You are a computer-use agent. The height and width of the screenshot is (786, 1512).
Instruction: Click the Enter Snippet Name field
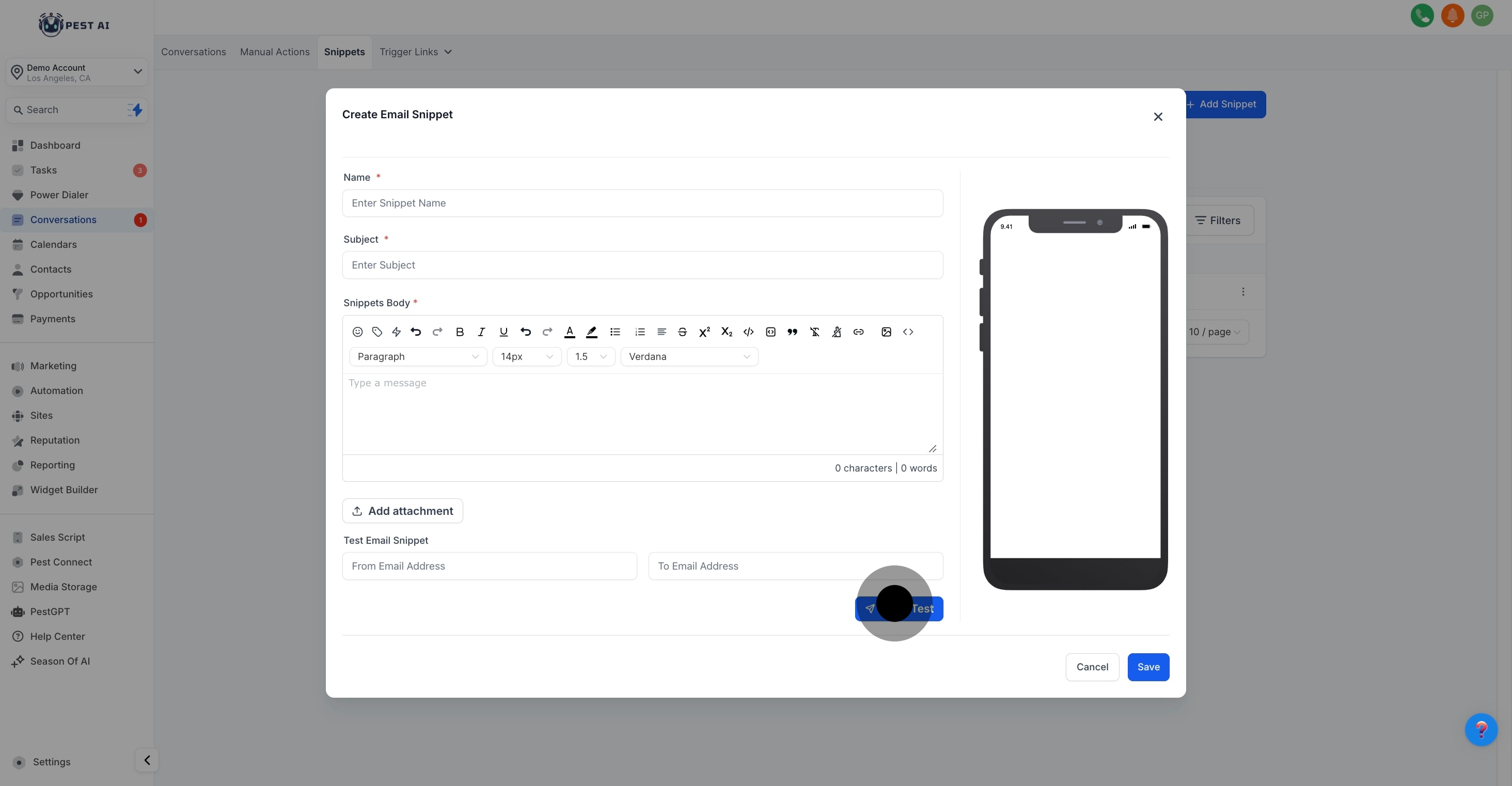pos(642,203)
